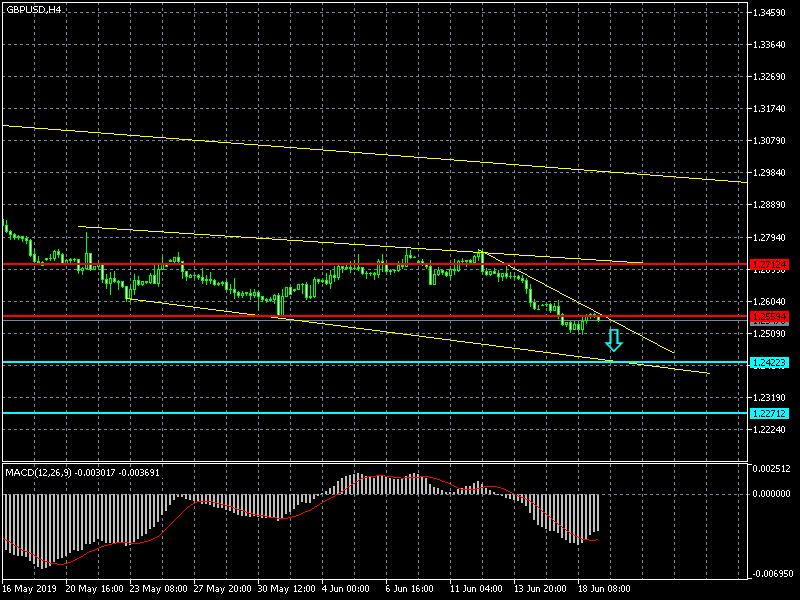Select the lowest cyan horizontal line
The width and height of the screenshot is (800, 600).
tap(300, 413)
